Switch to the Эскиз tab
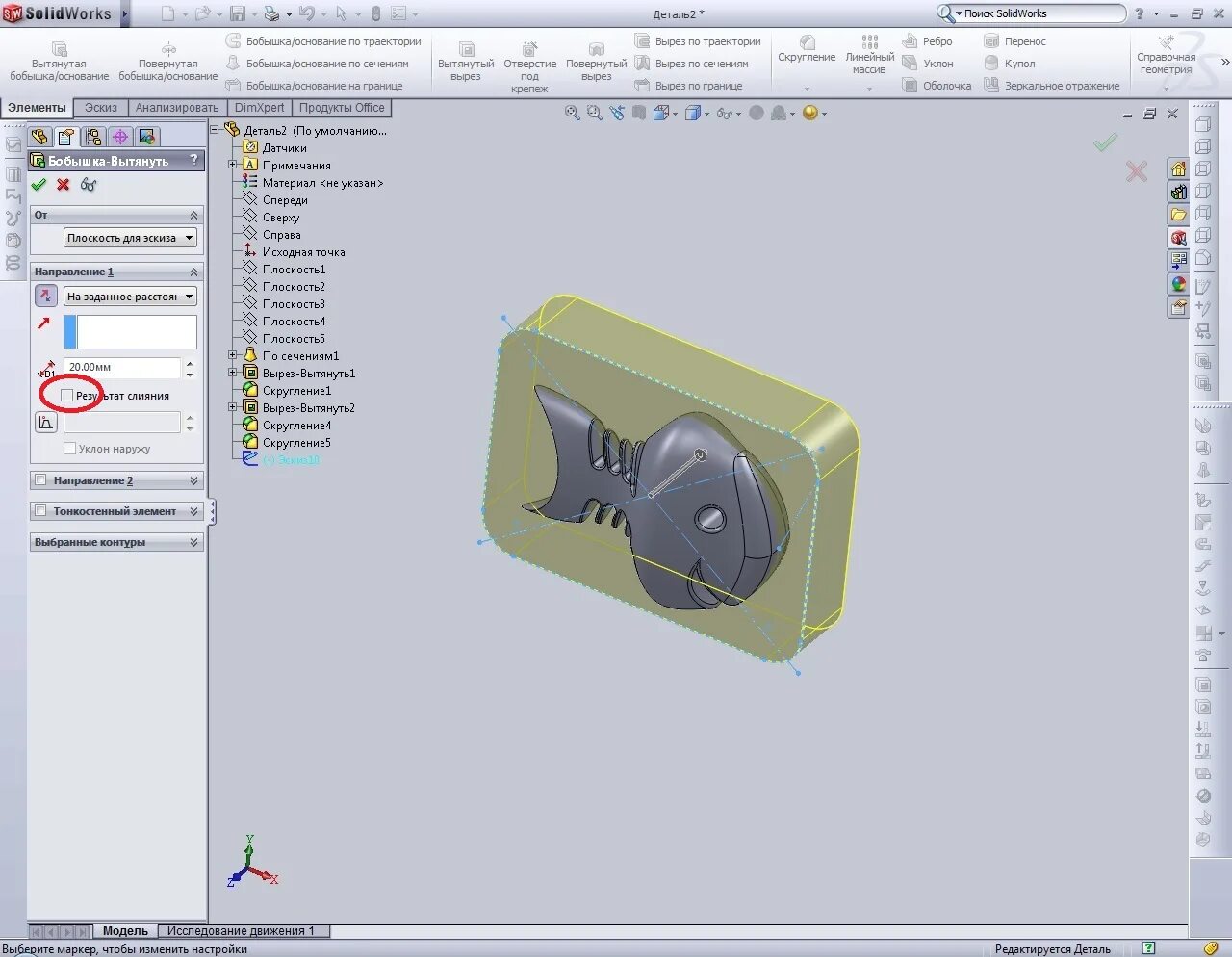This screenshot has width=1232, height=957. coord(100,108)
